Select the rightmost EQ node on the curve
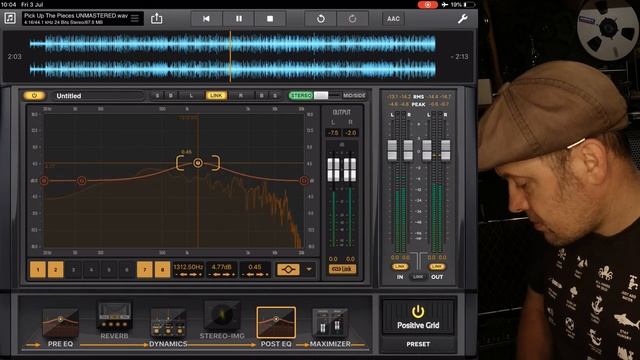 tap(304, 180)
